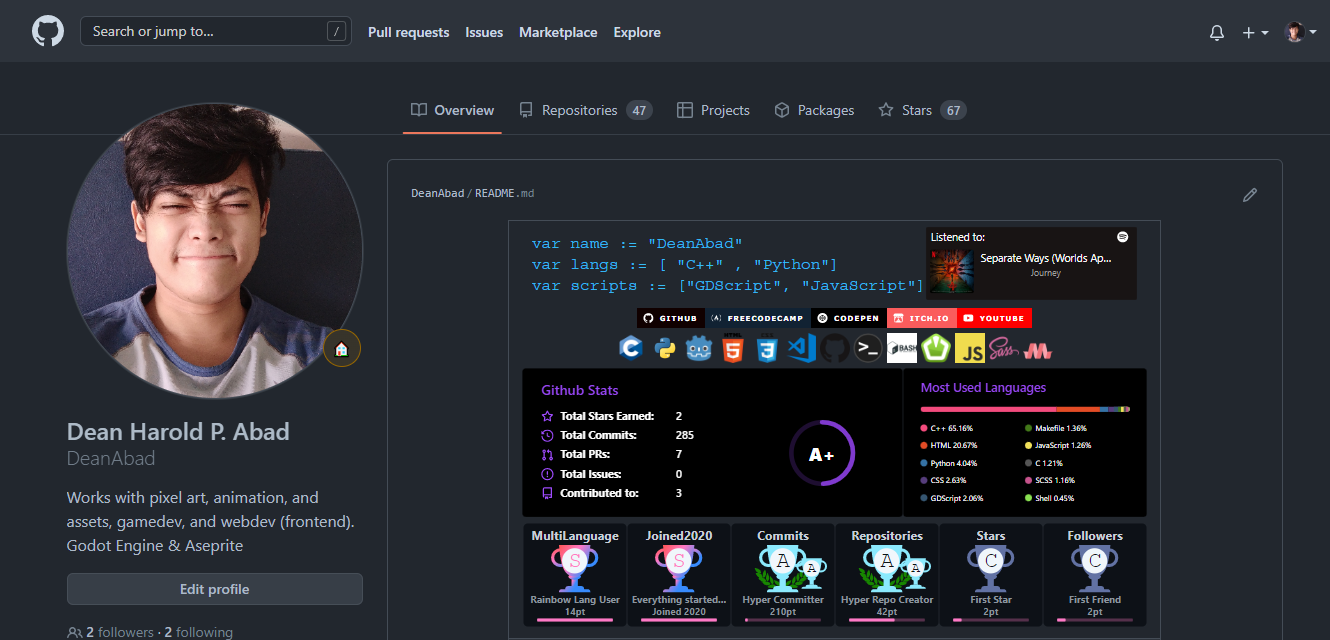Click the CODEPEN badge

848,318
